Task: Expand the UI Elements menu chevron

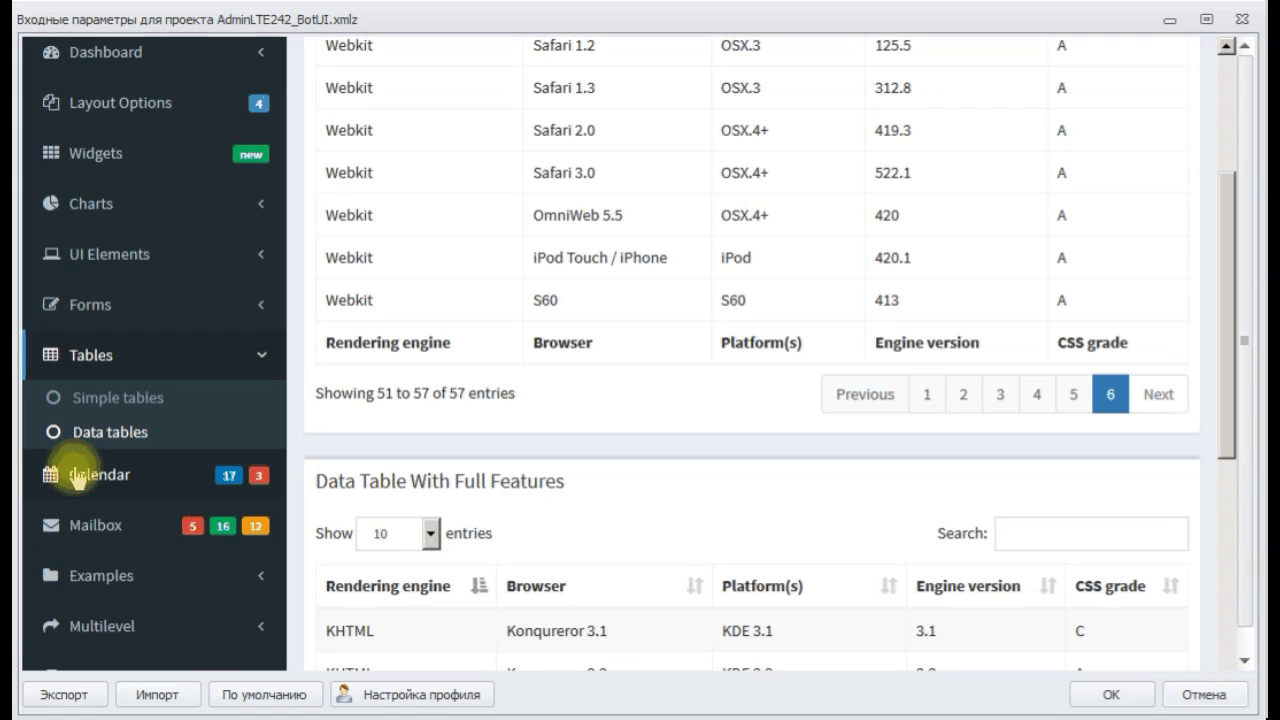Action: click(261, 254)
